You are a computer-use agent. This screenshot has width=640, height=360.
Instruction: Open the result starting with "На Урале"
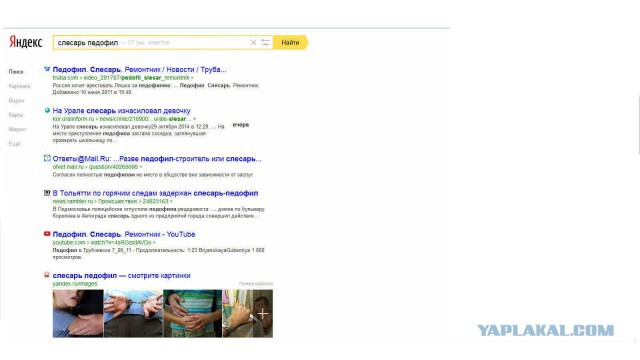[121, 111]
